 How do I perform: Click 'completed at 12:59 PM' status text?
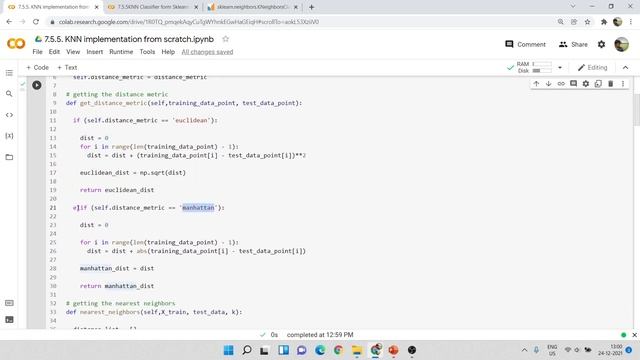(320, 335)
